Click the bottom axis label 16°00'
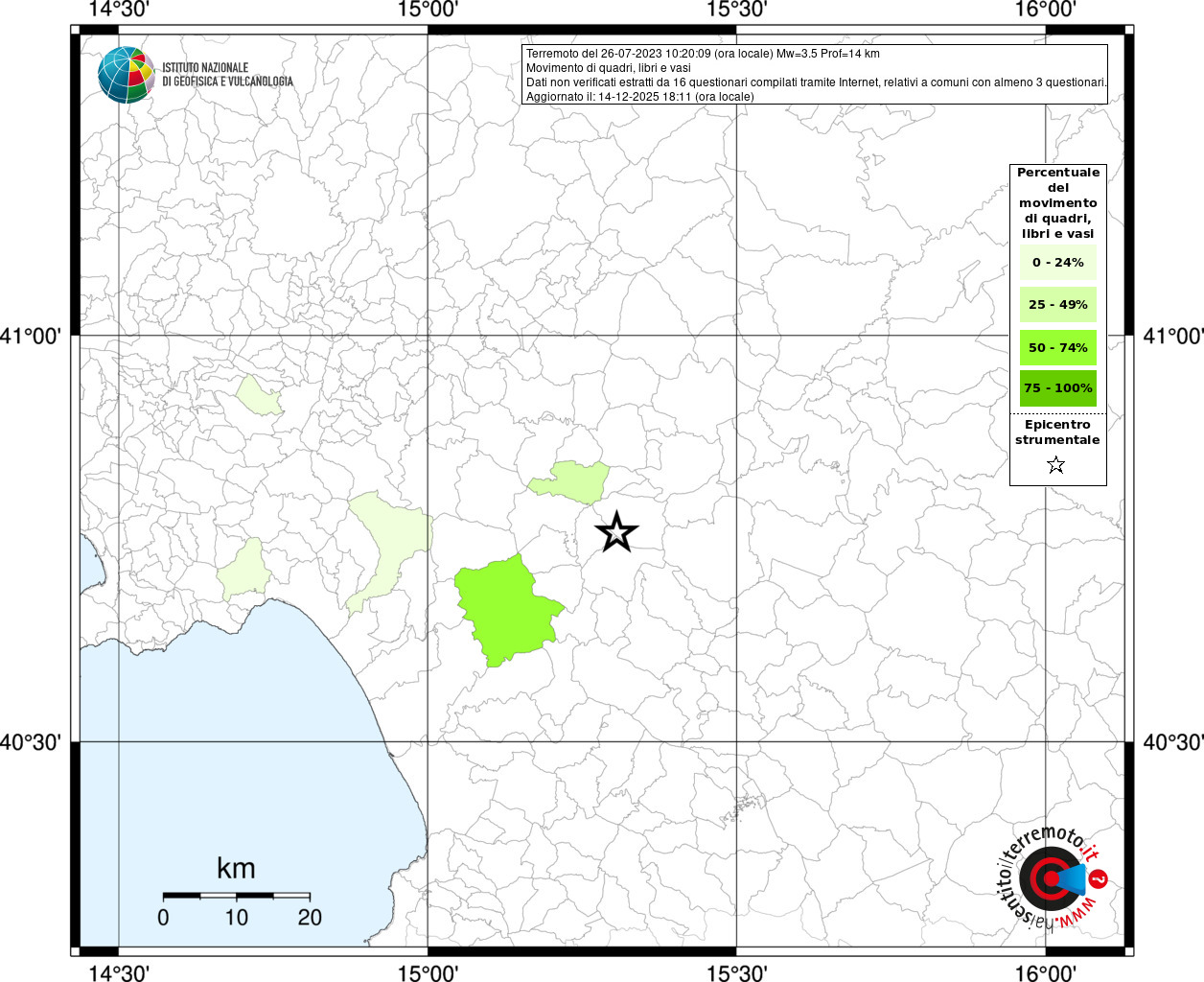Image resolution: width=1204 pixels, height=982 pixels. coord(1046,973)
